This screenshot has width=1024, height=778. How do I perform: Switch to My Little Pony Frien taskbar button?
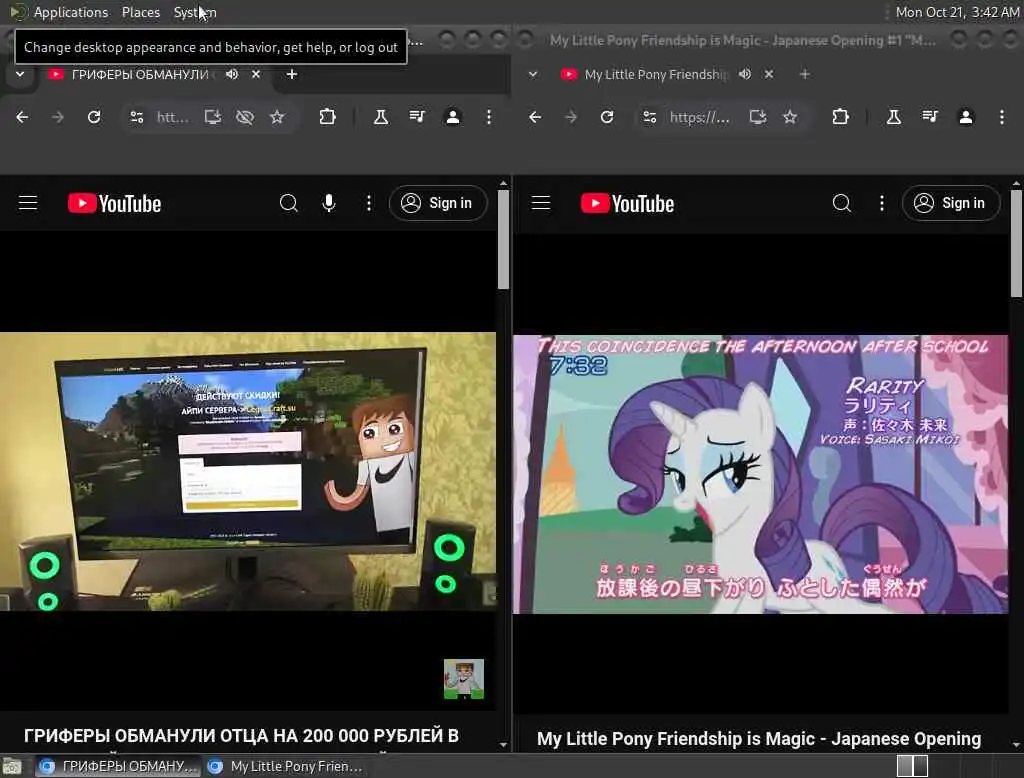pyautogui.click(x=285, y=766)
